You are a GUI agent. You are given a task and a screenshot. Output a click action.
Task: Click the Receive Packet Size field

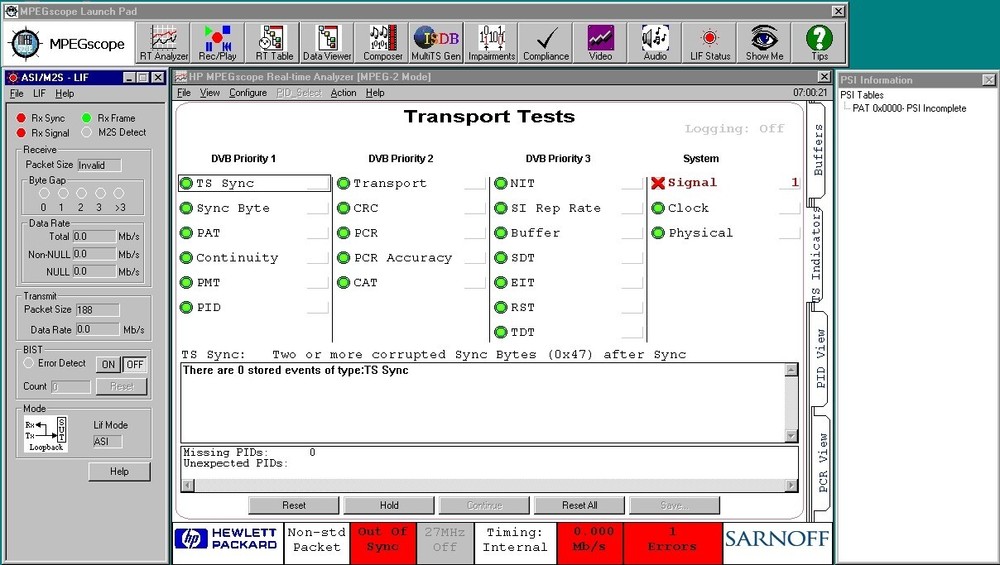(x=99, y=165)
